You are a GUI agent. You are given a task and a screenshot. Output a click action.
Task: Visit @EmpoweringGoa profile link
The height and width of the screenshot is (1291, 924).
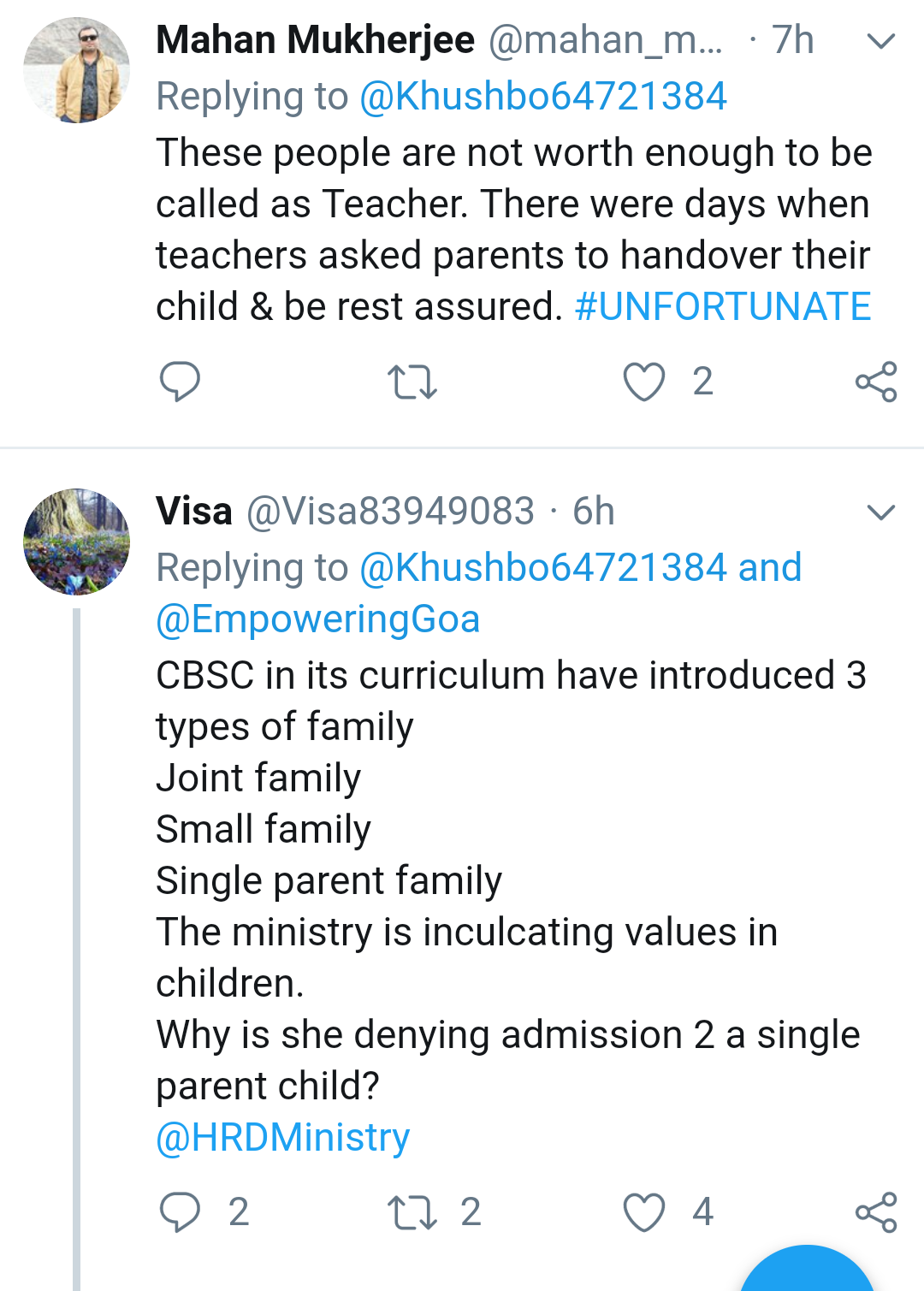[x=317, y=619]
